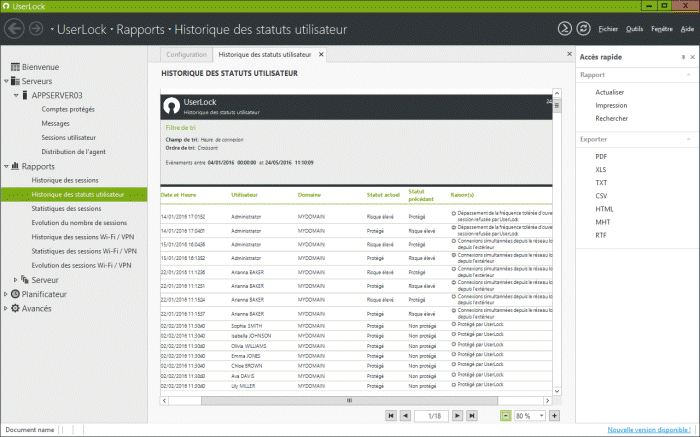Jump to last report page
Image resolution: width=700 pixels, height=437 pixels.
[472, 416]
